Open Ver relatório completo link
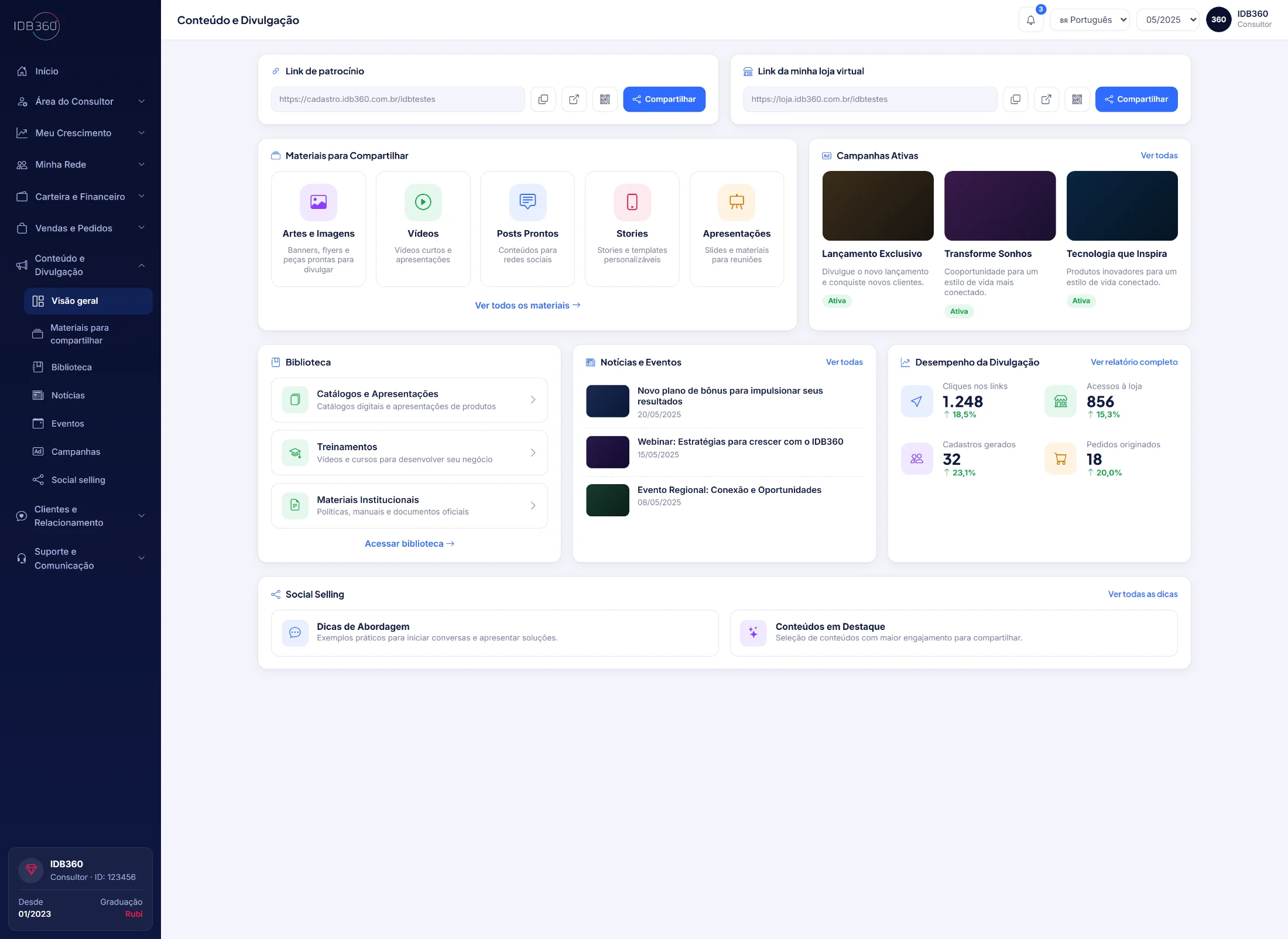 (x=1134, y=362)
